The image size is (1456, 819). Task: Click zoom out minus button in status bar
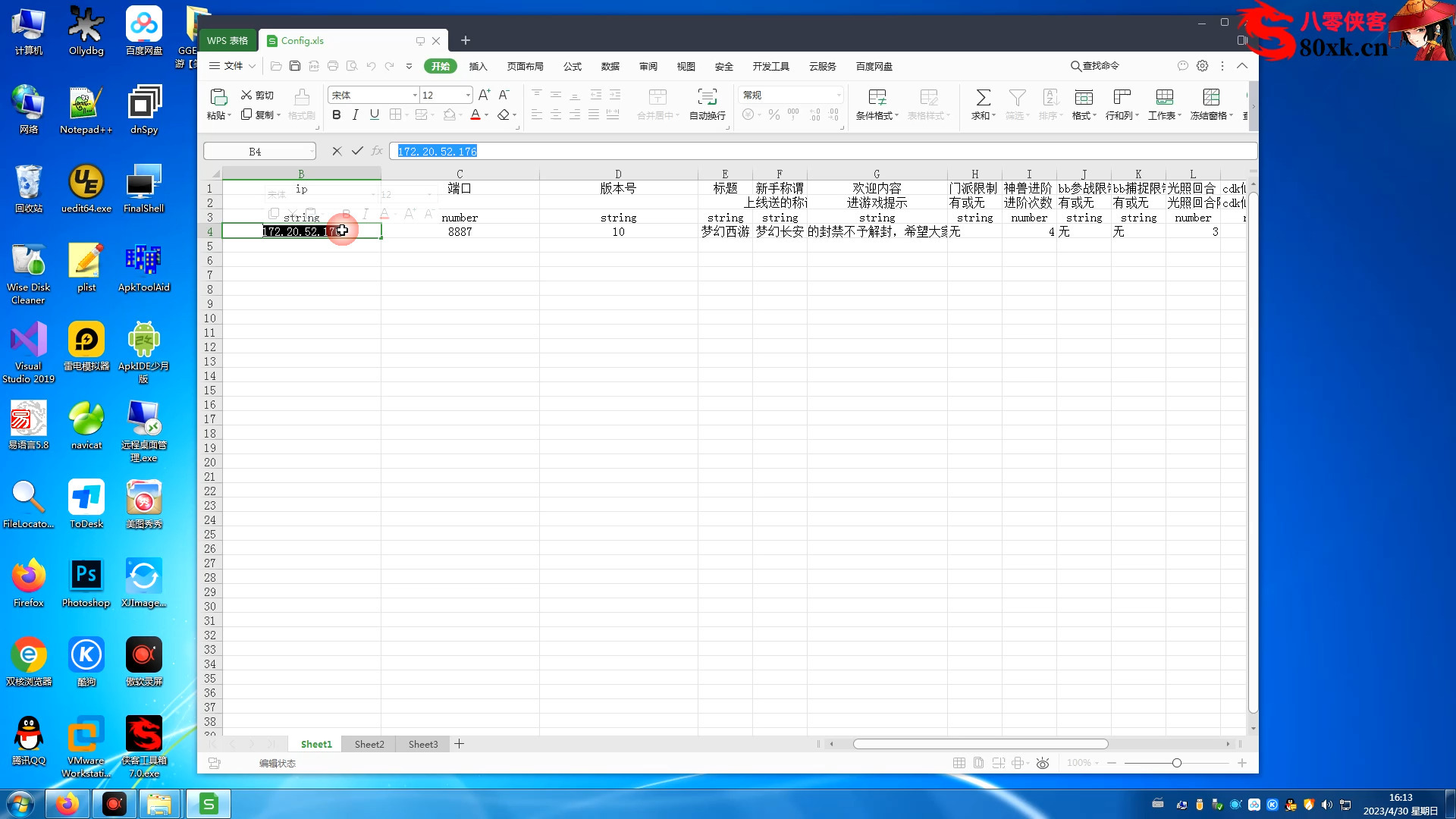[1112, 763]
